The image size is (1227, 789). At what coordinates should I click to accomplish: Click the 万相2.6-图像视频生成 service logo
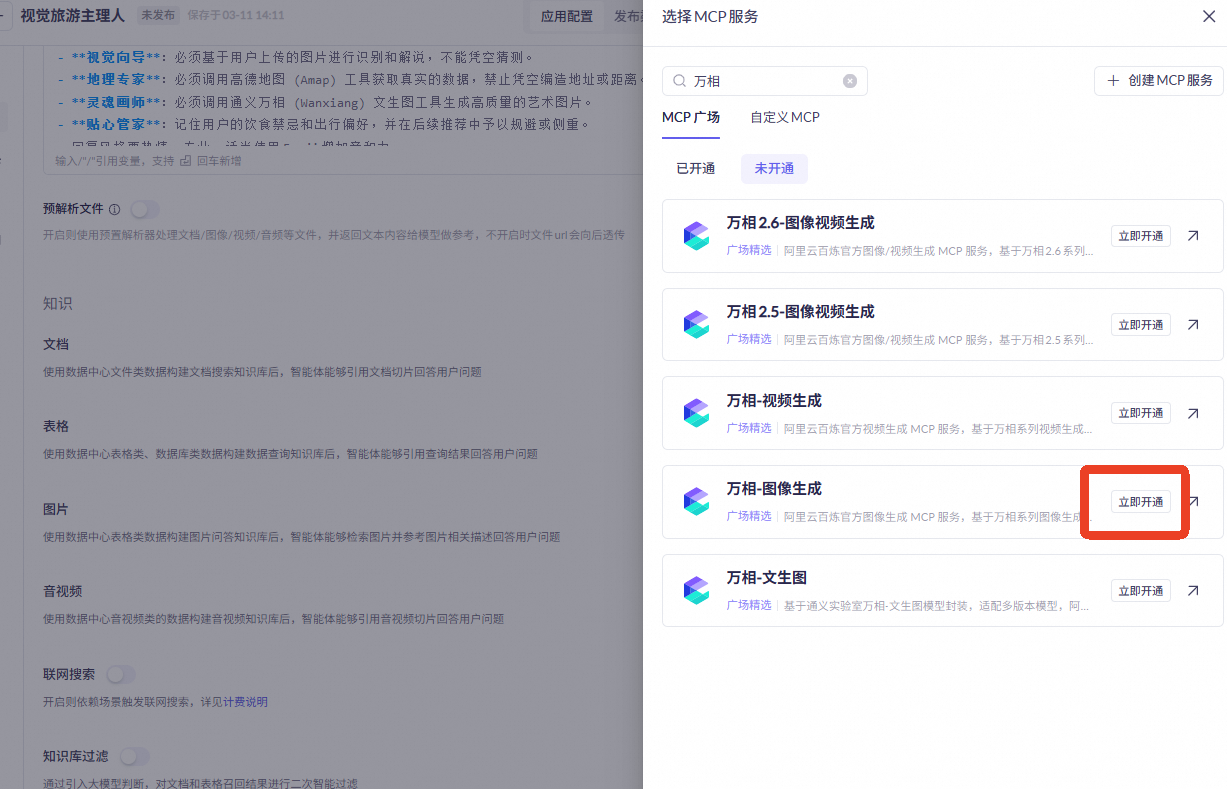point(696,236)
